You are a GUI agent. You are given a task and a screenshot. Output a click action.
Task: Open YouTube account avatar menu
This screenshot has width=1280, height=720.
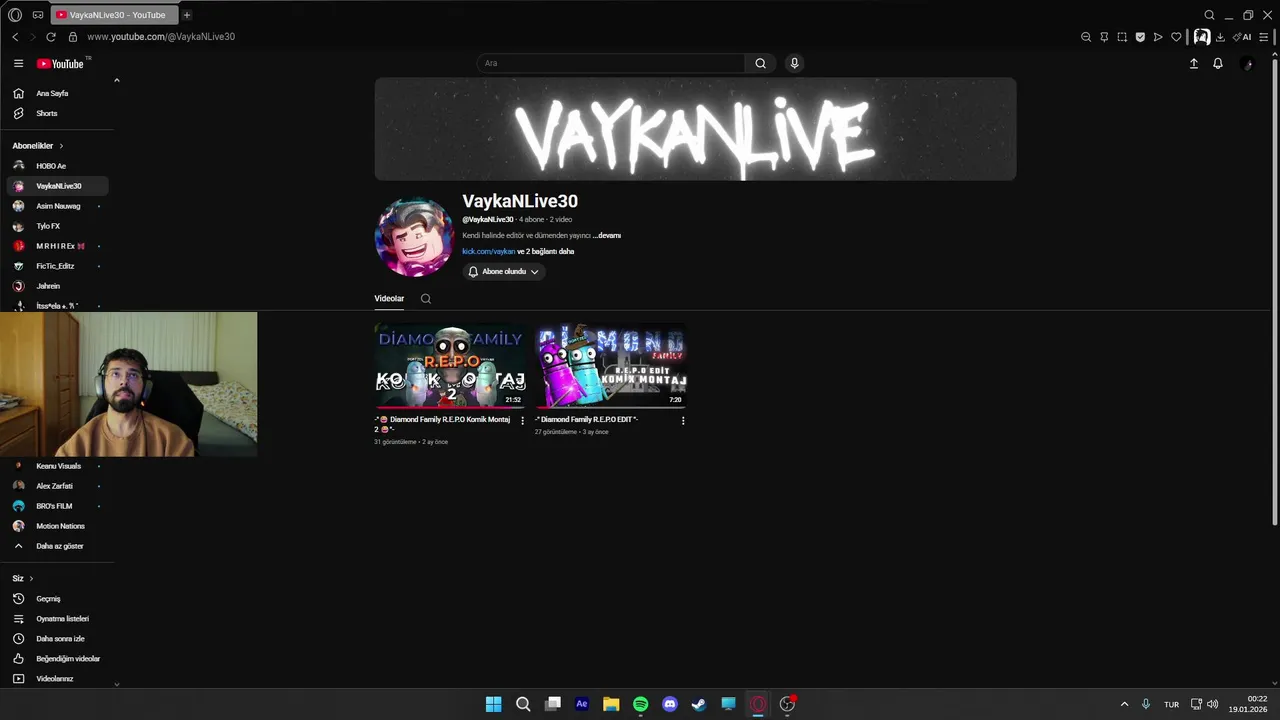pyautogui.click(x=1246, y=63)
